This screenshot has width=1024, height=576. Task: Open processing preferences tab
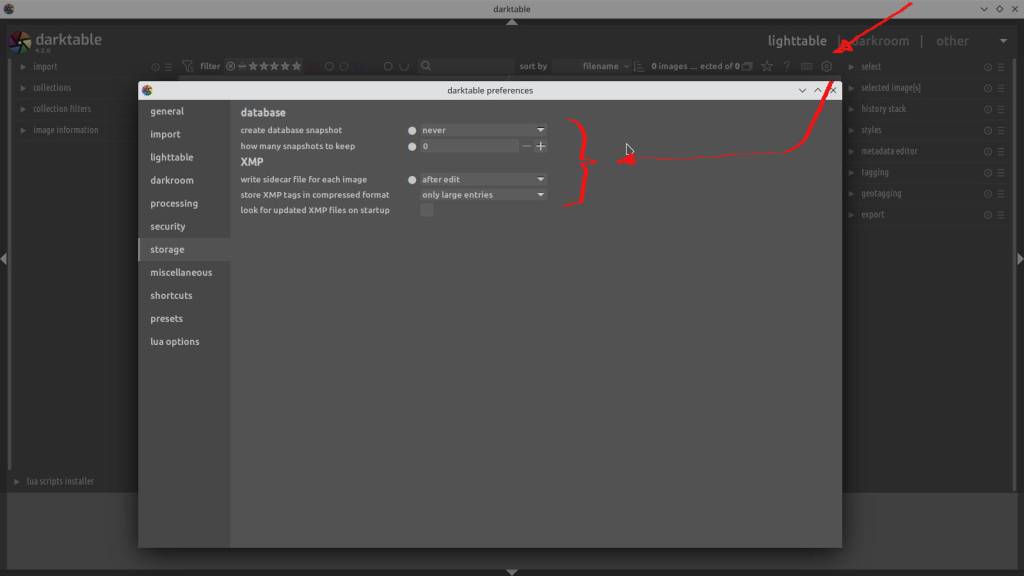click(184, 203)
